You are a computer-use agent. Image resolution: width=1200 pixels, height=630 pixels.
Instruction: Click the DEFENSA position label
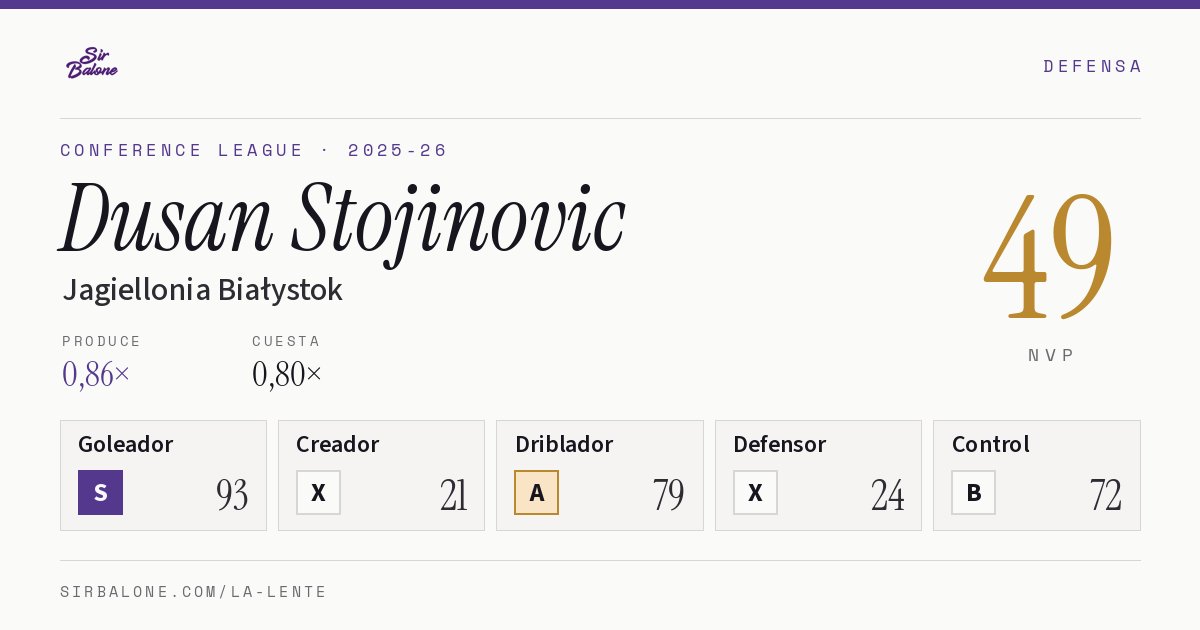point(1092,66)
